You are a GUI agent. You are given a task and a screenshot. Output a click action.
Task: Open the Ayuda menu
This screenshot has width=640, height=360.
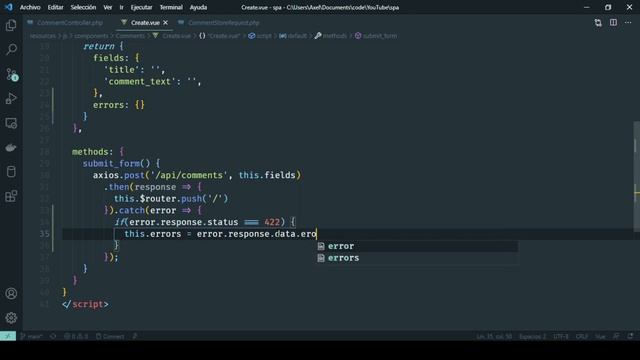[x=198, y=7]
